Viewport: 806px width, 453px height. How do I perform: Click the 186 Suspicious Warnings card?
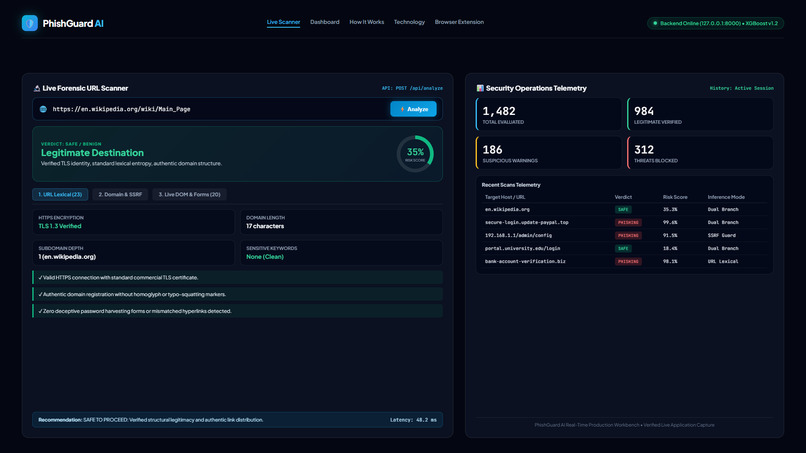pos(548,153)
